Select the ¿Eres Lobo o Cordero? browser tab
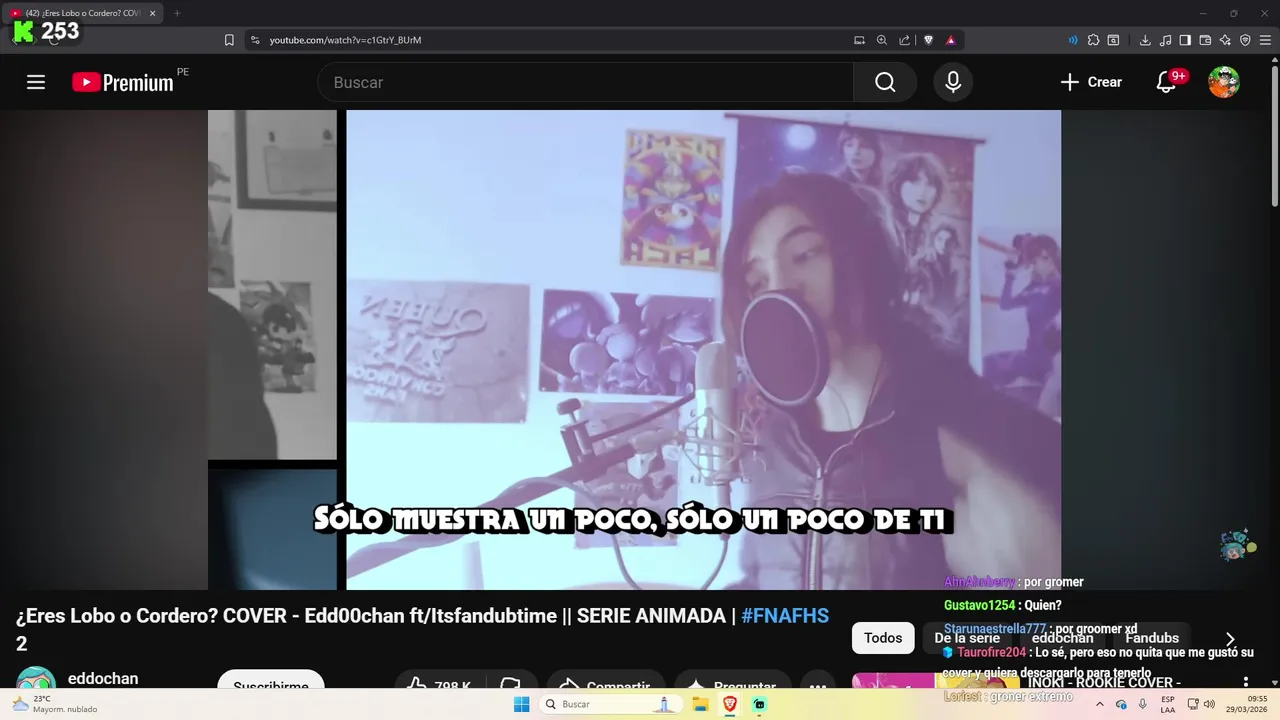Image resolution: width=1280 pixels, height=720 pixels. [x=83, y=13]
